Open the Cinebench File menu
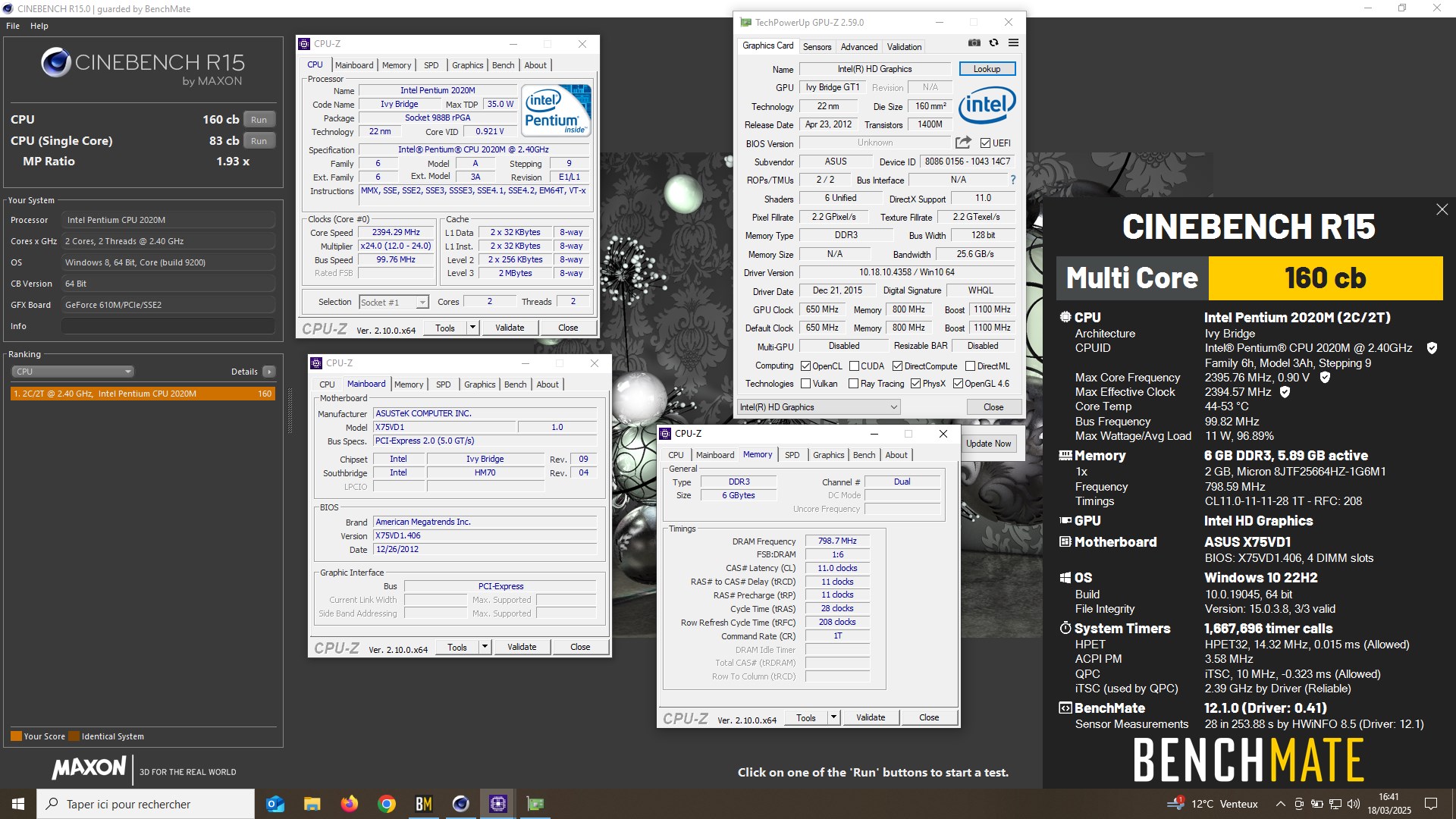This screenshot has height=819, width=1456. pyautogui.click(x=13, y=26)
